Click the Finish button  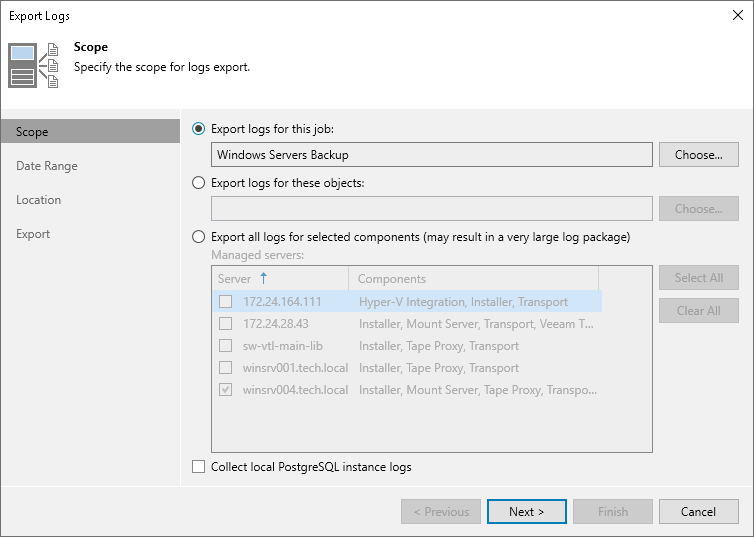[613, 512]
